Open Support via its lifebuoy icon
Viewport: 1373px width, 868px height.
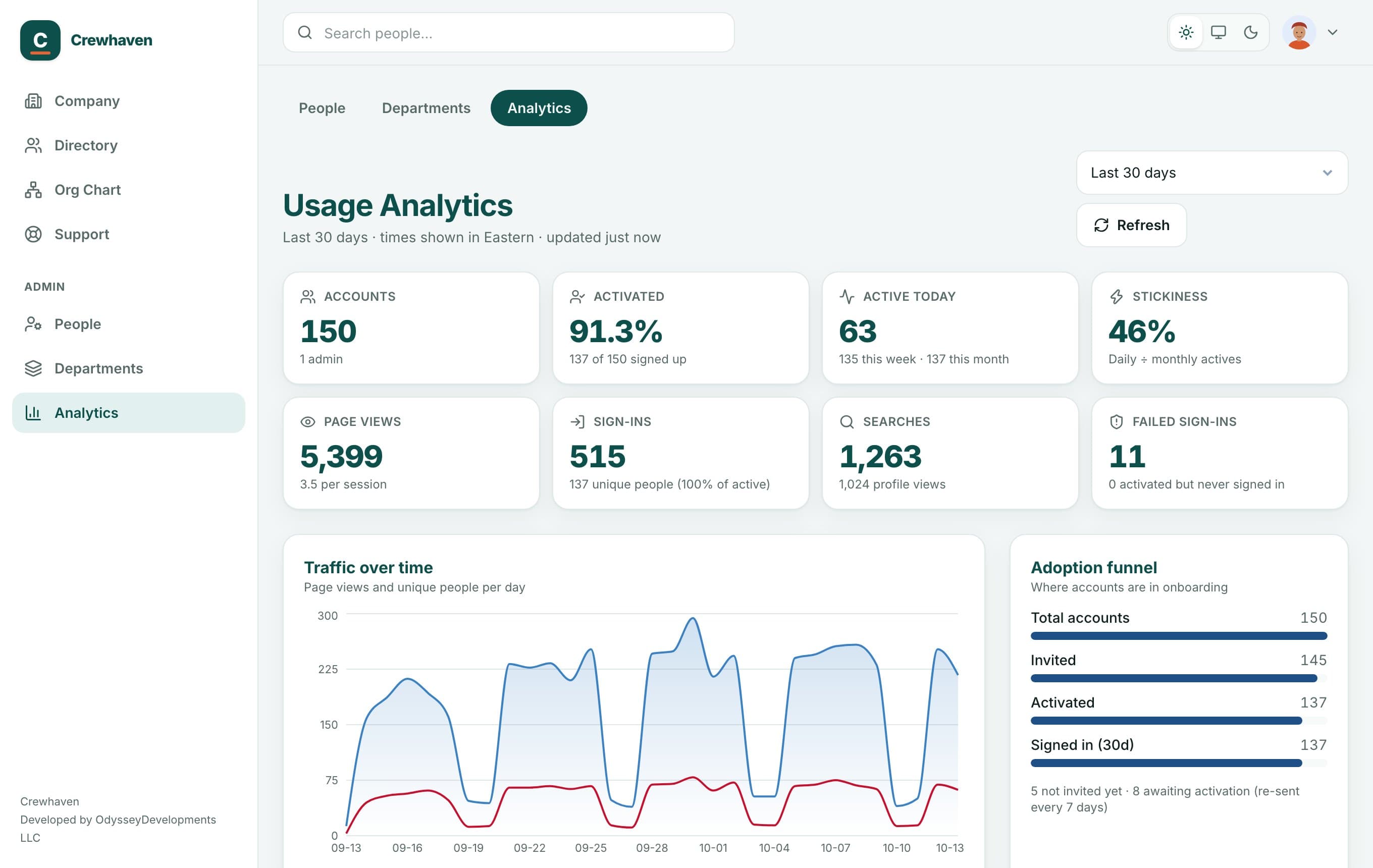click(x=33, y=234)
